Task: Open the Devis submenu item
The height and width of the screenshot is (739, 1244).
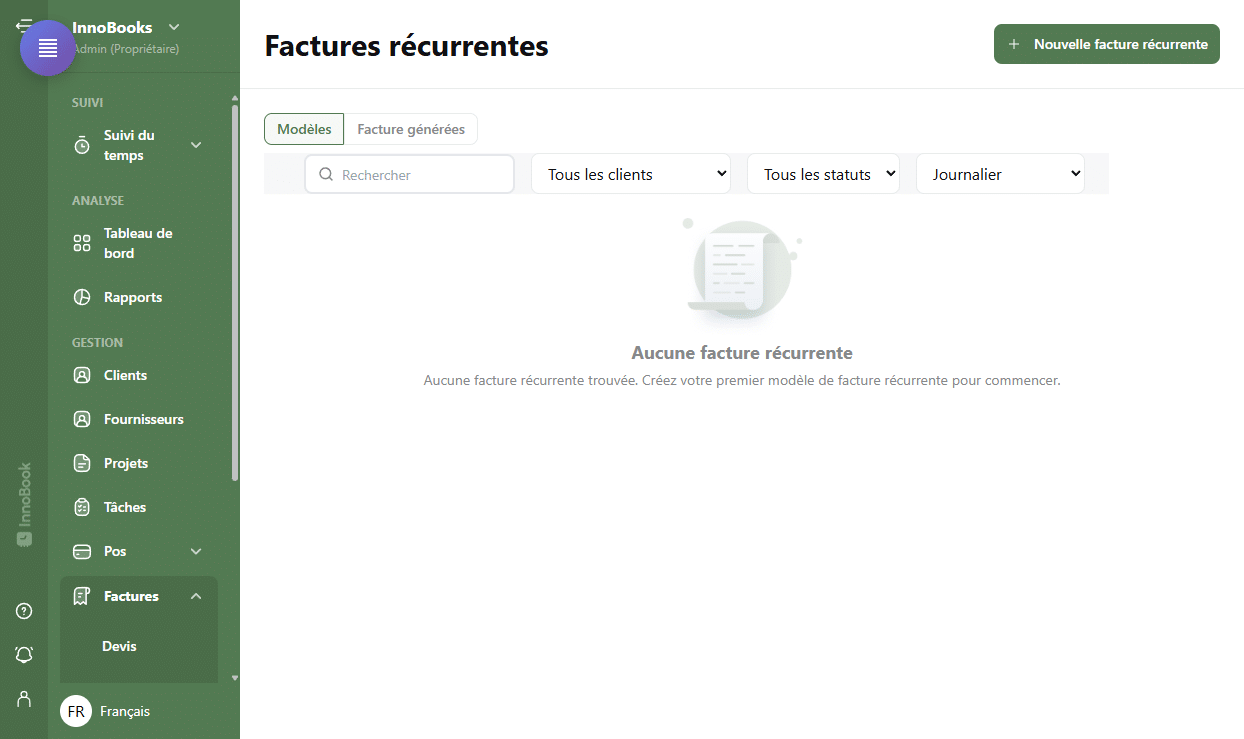Action: click(119, 646)
